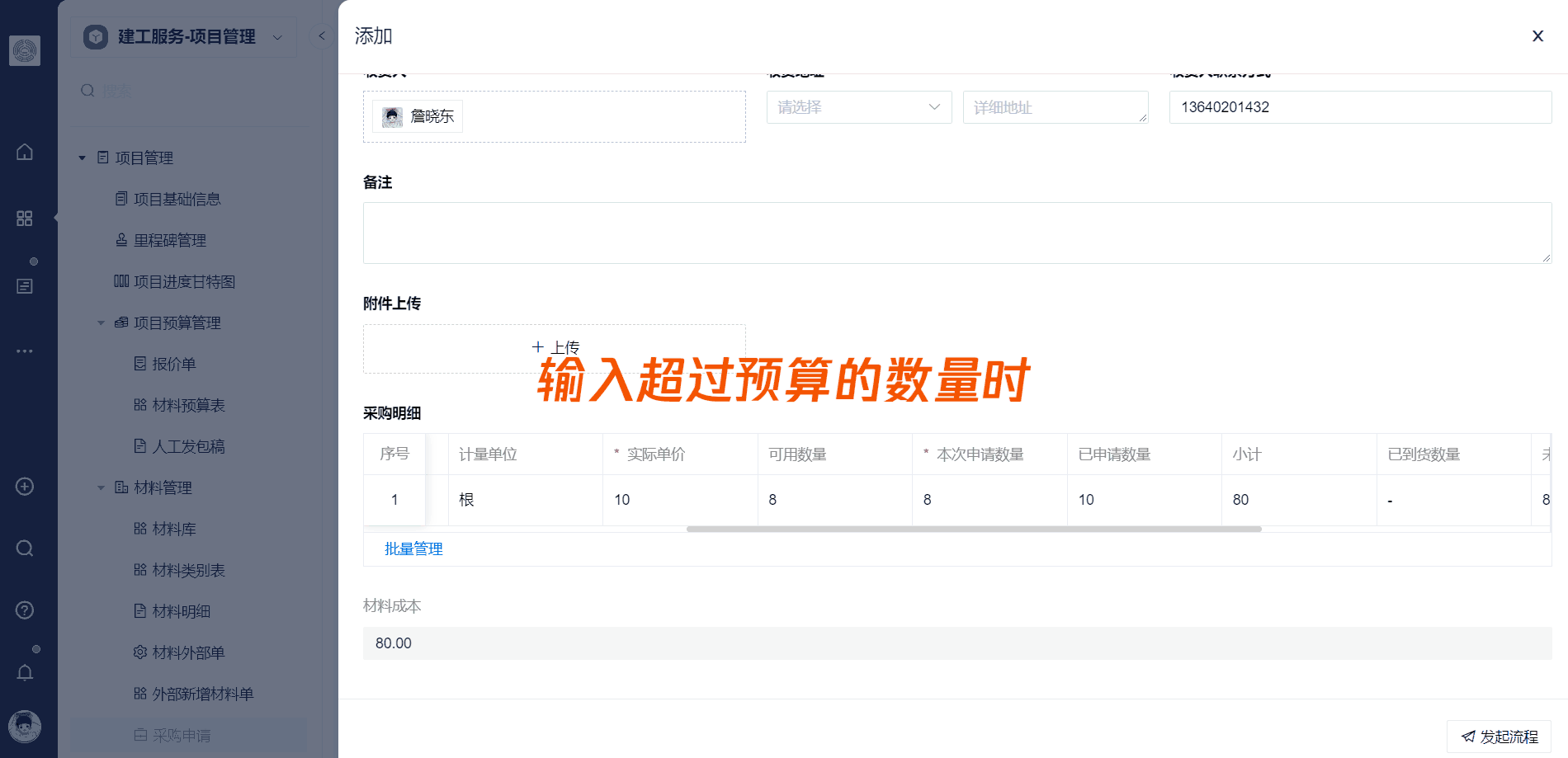Click the workspace logo icon next to 建工服务-项目管理
This screenshot has height=758, width=1568.
pyautogui.click(x=97, y=36)
